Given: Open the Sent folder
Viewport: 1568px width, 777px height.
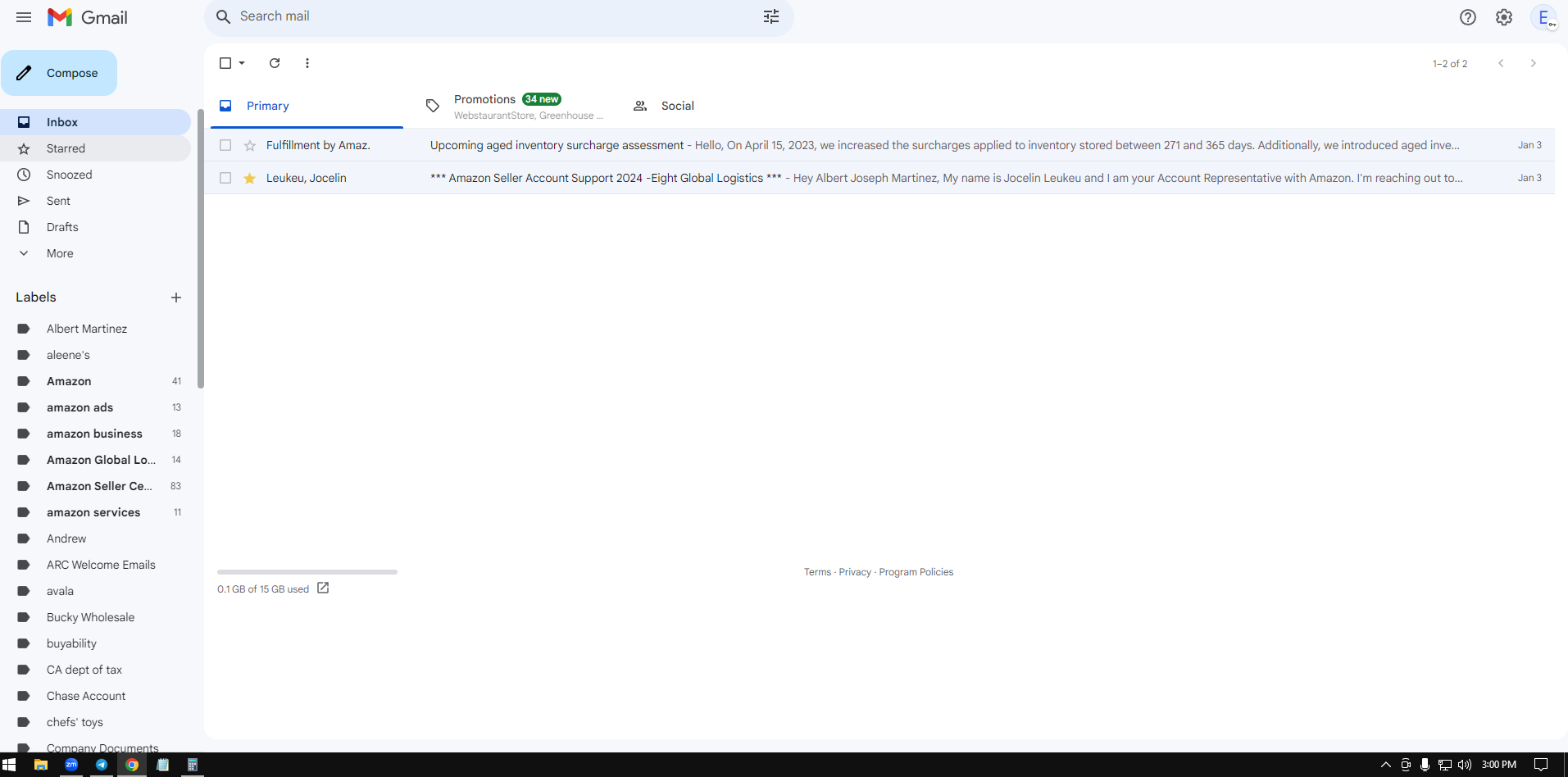Looking at the screenshot, I should click(95, 201).
